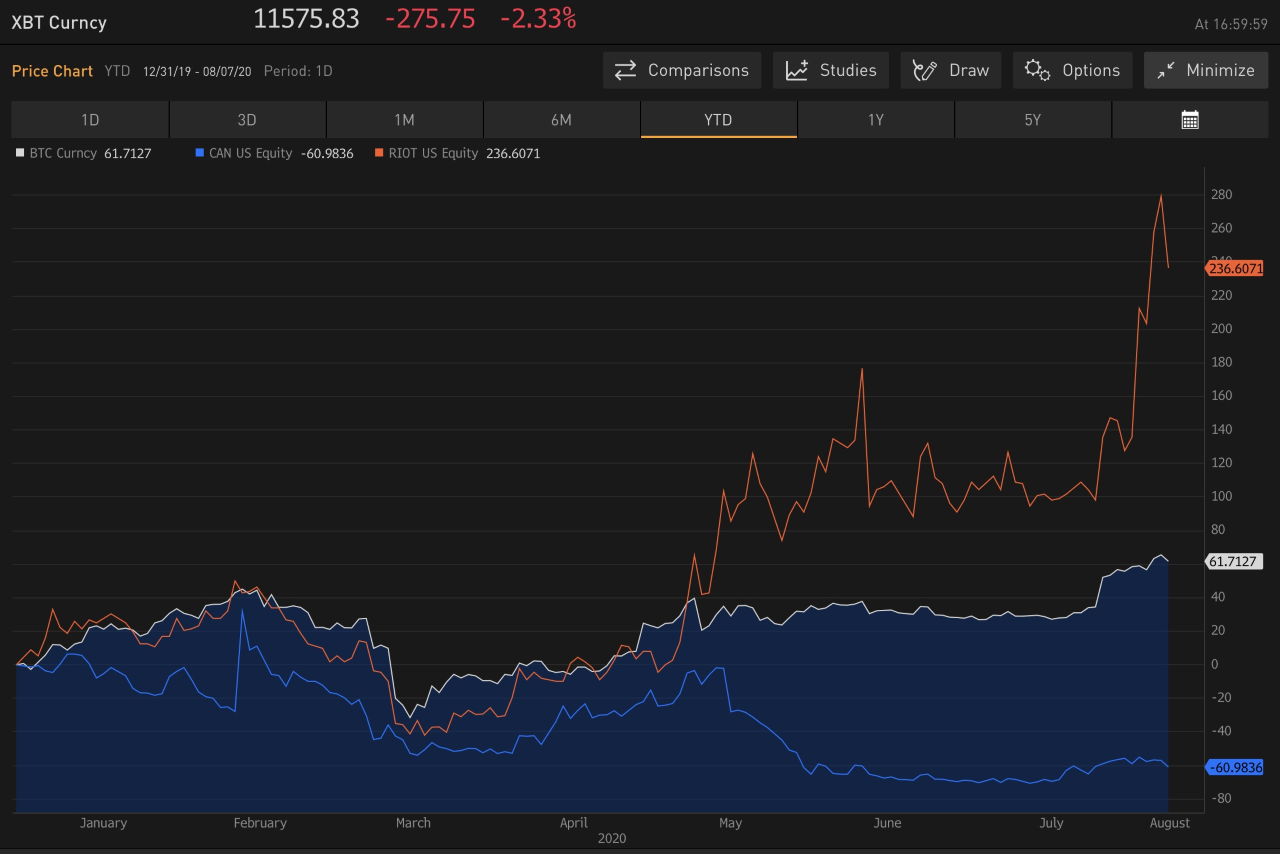Click the Comparisons arrows icon

click(626, 70)
